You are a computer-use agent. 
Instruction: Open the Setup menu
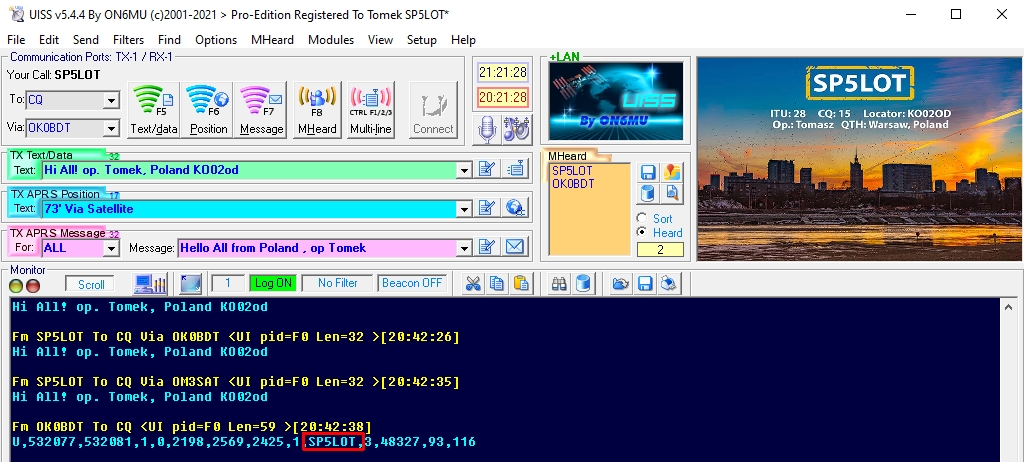point(422,40)
